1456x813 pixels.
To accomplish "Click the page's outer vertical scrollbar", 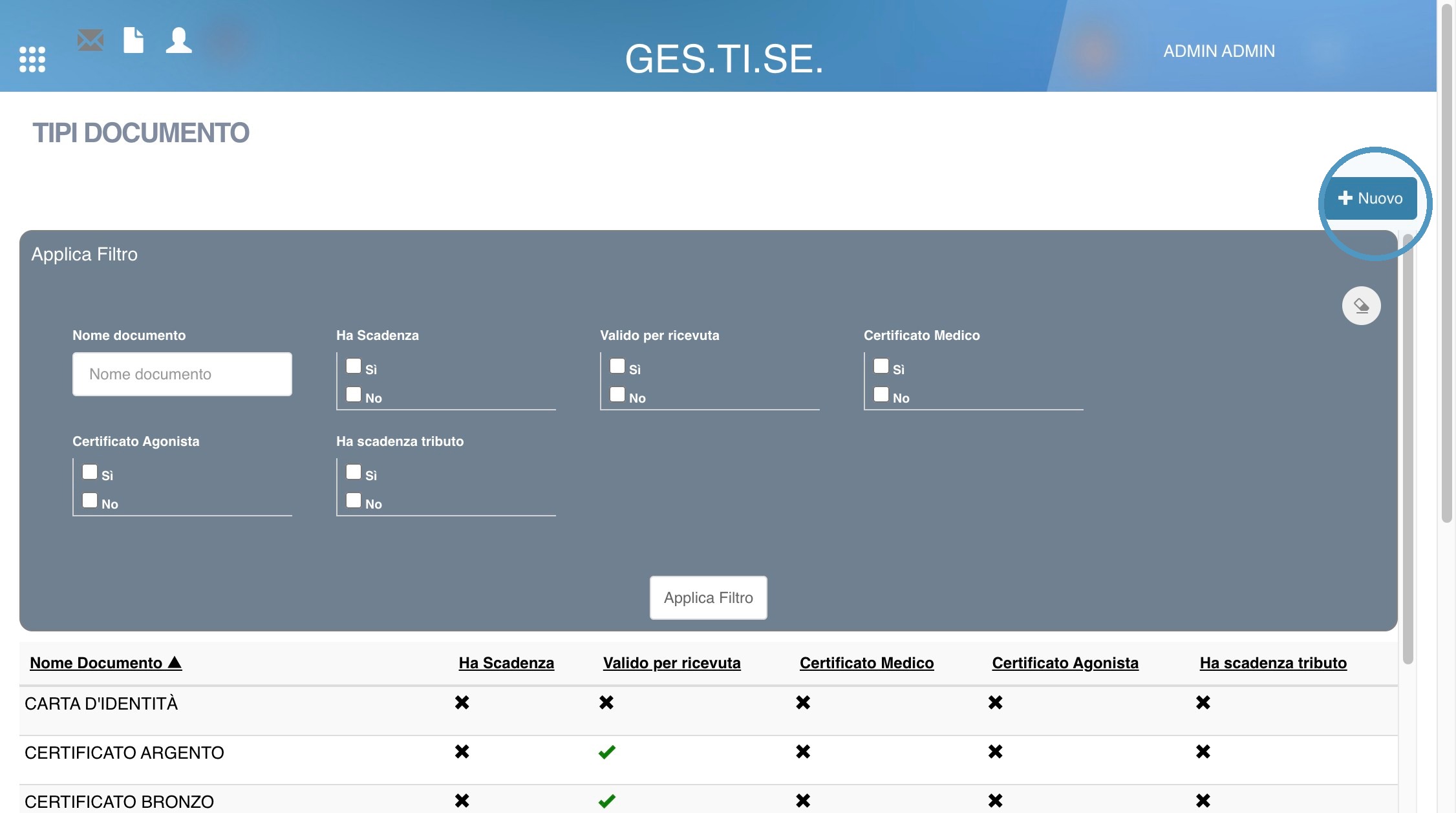I will pos(1447,262).
